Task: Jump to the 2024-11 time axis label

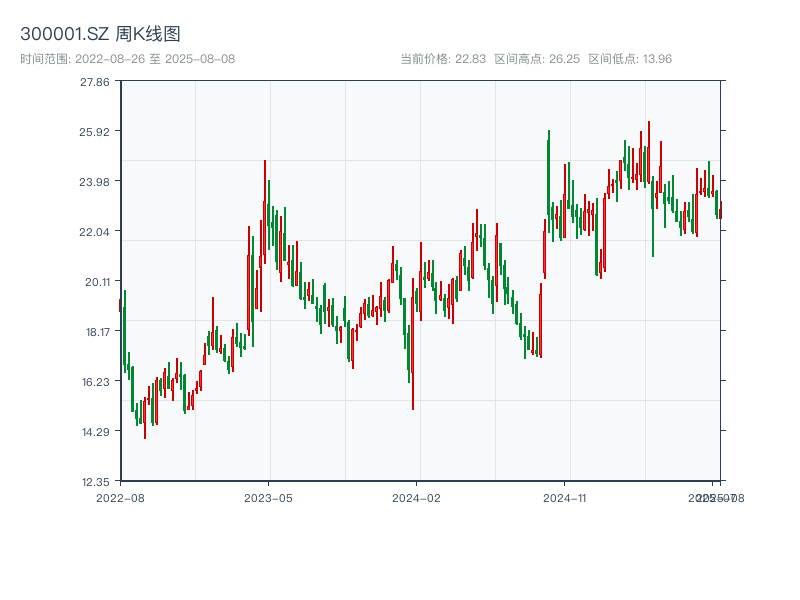Action: click(565, 497)
